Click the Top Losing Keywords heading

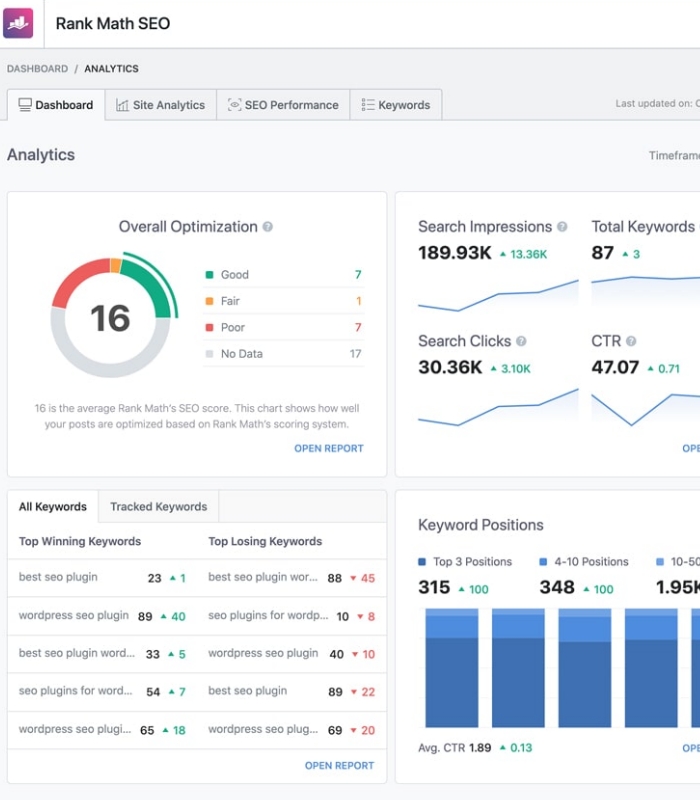265,541
